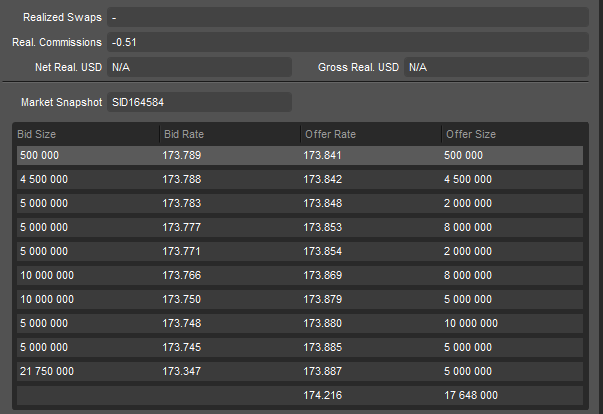Select the row with bid rate 173.788
The height and width of the screenshot is (414, 603).
[x=300, y=179]
